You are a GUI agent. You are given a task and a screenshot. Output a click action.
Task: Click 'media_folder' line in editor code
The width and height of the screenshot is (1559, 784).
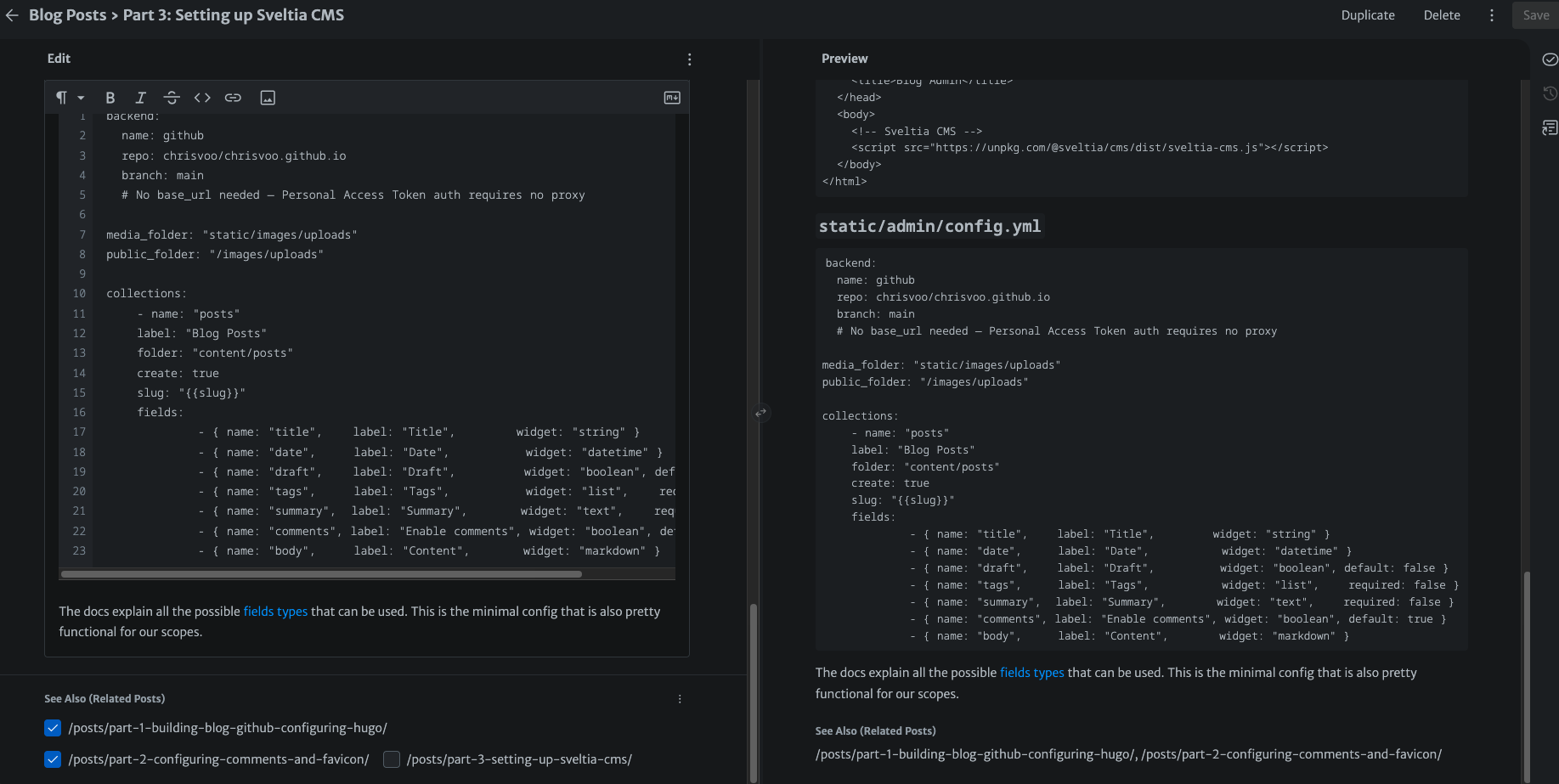coord(232,234)
